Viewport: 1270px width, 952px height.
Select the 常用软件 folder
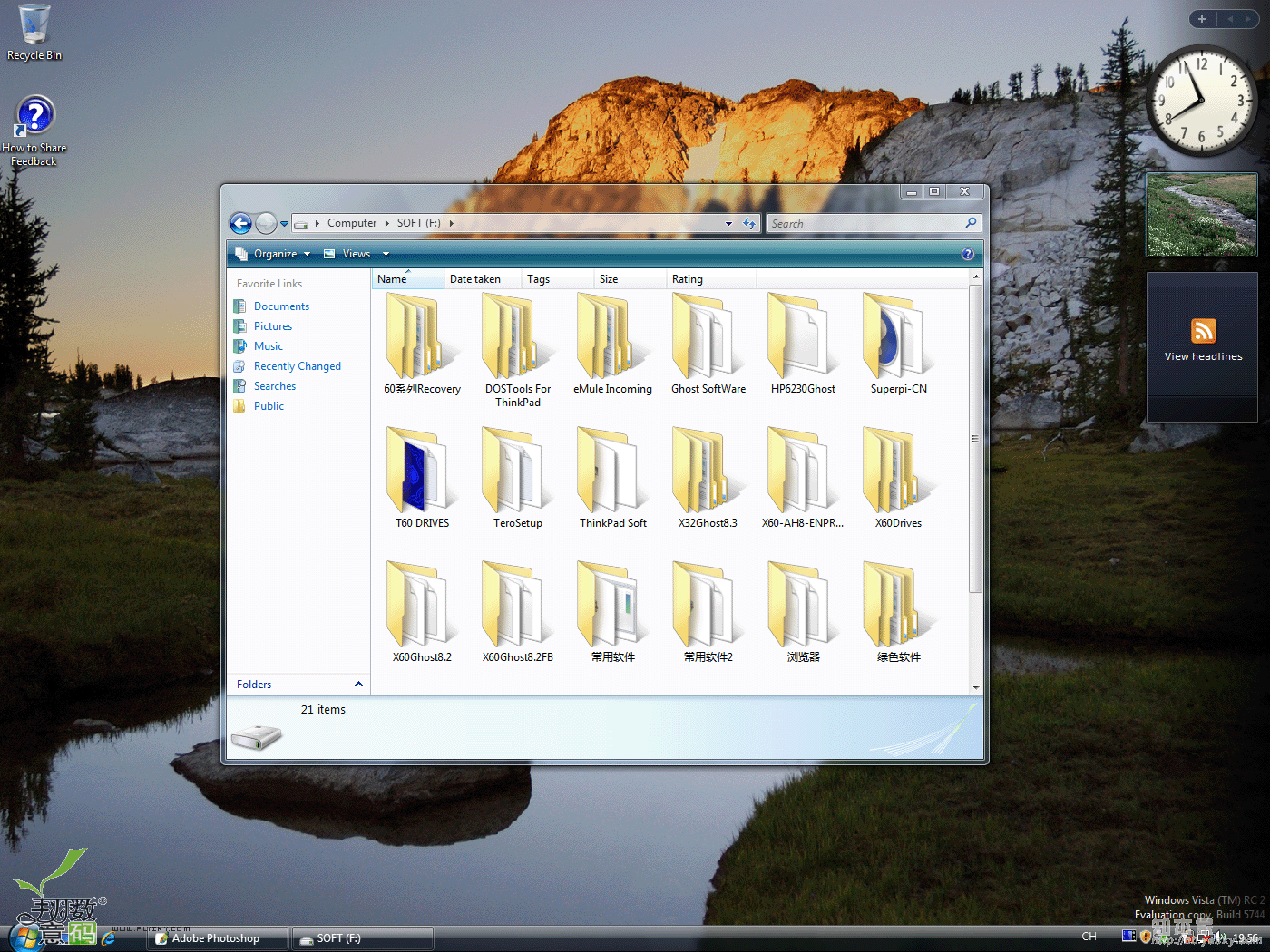612,613
